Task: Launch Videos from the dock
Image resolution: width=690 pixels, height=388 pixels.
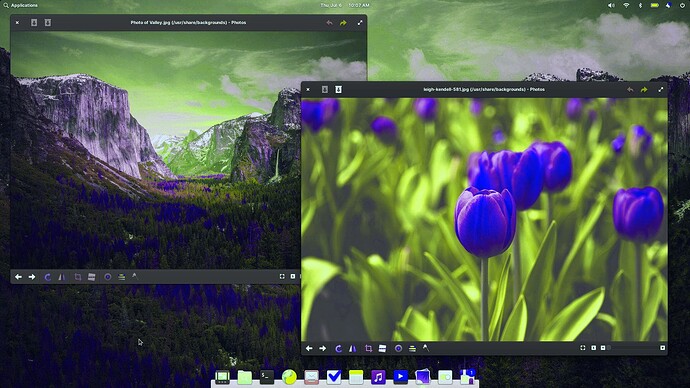Action: [x=400, y=377]
